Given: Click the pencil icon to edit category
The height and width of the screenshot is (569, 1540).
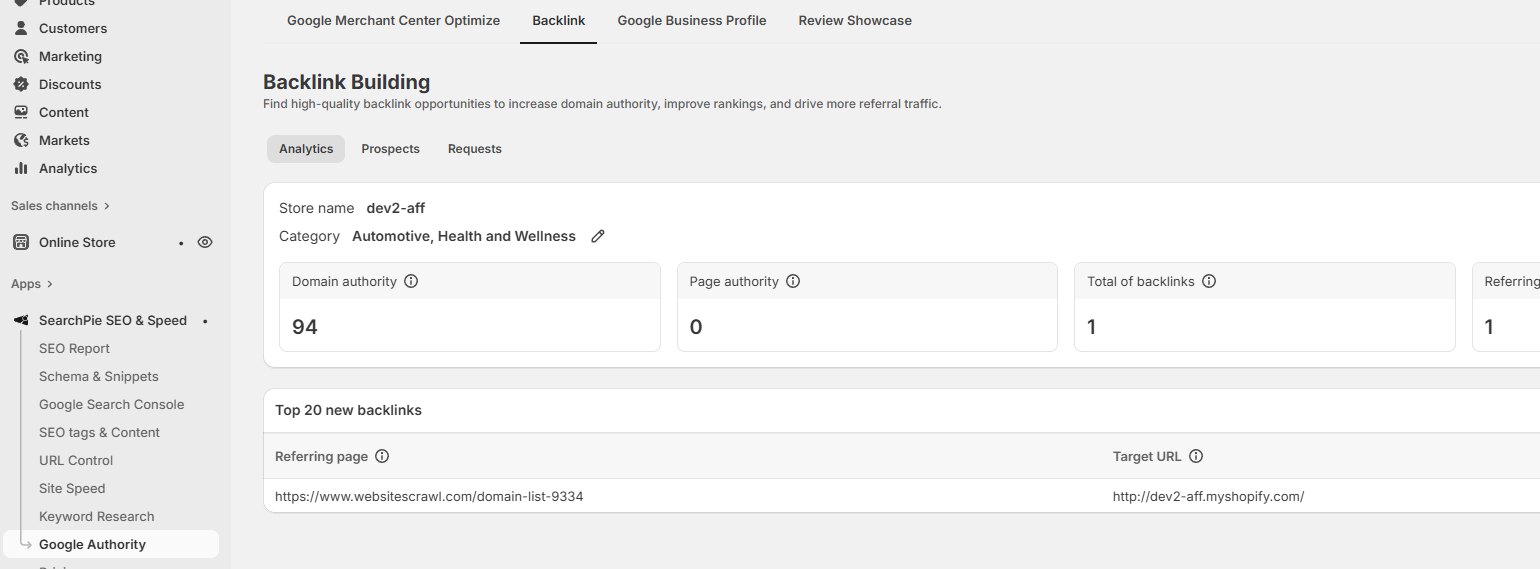Looking at the screenshot, I should tap(598, 237).
